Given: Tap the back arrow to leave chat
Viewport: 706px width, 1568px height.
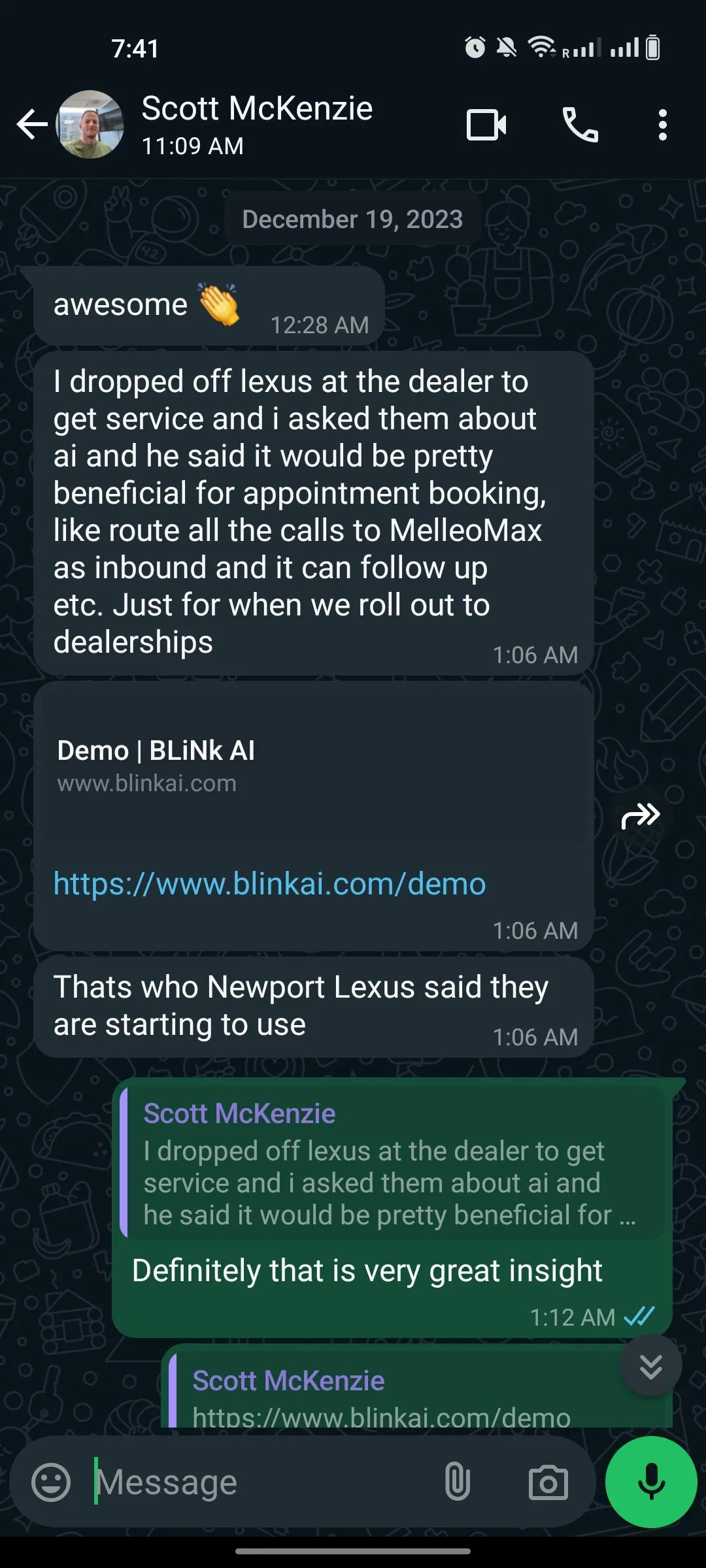Looking at the screenshot, I should [32, 124].
